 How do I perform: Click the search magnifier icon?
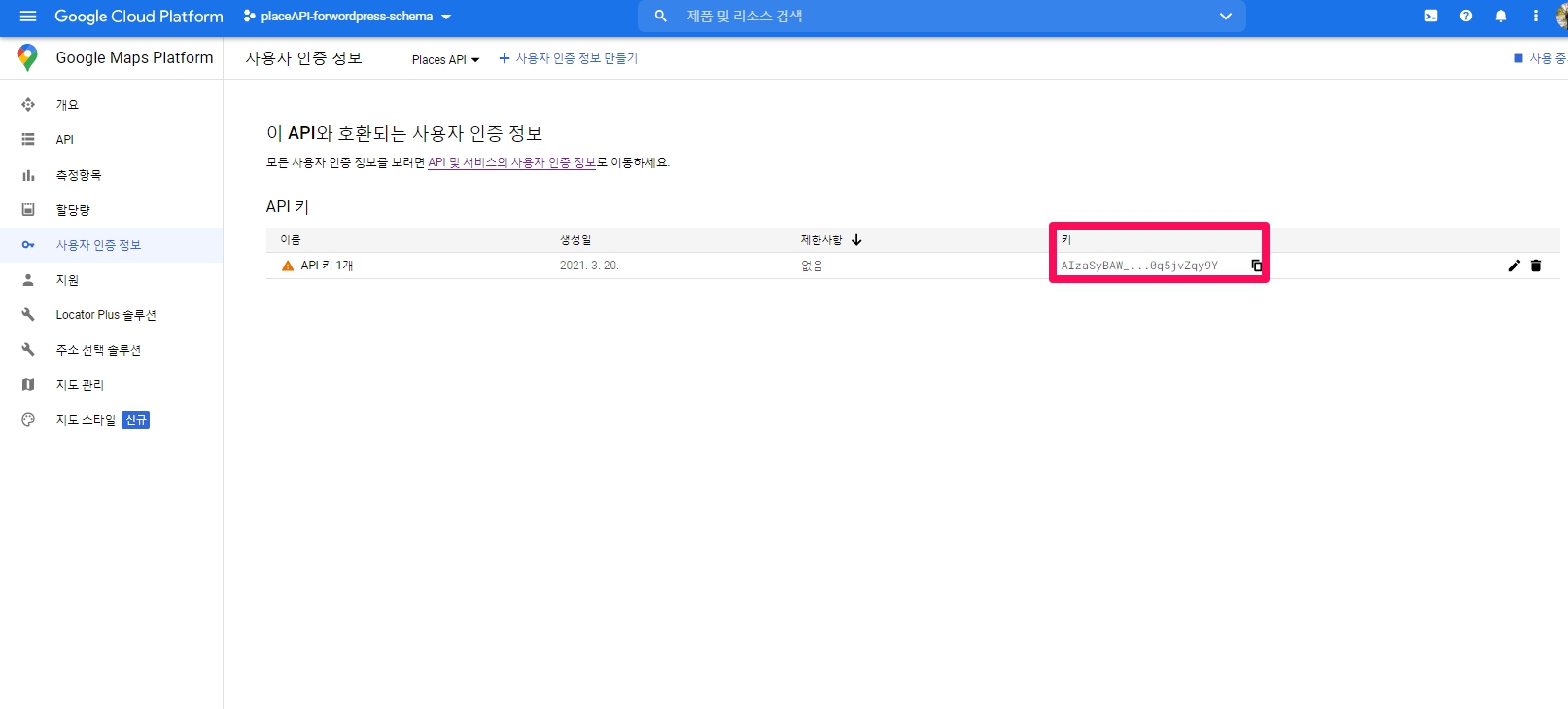coord(661,17)
